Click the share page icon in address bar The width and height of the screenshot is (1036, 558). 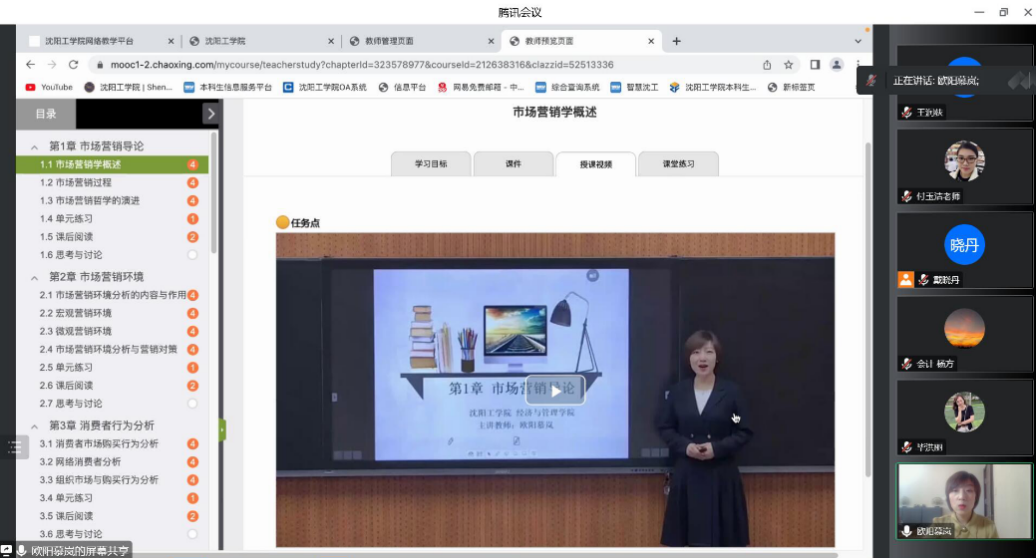pos(767,64)
